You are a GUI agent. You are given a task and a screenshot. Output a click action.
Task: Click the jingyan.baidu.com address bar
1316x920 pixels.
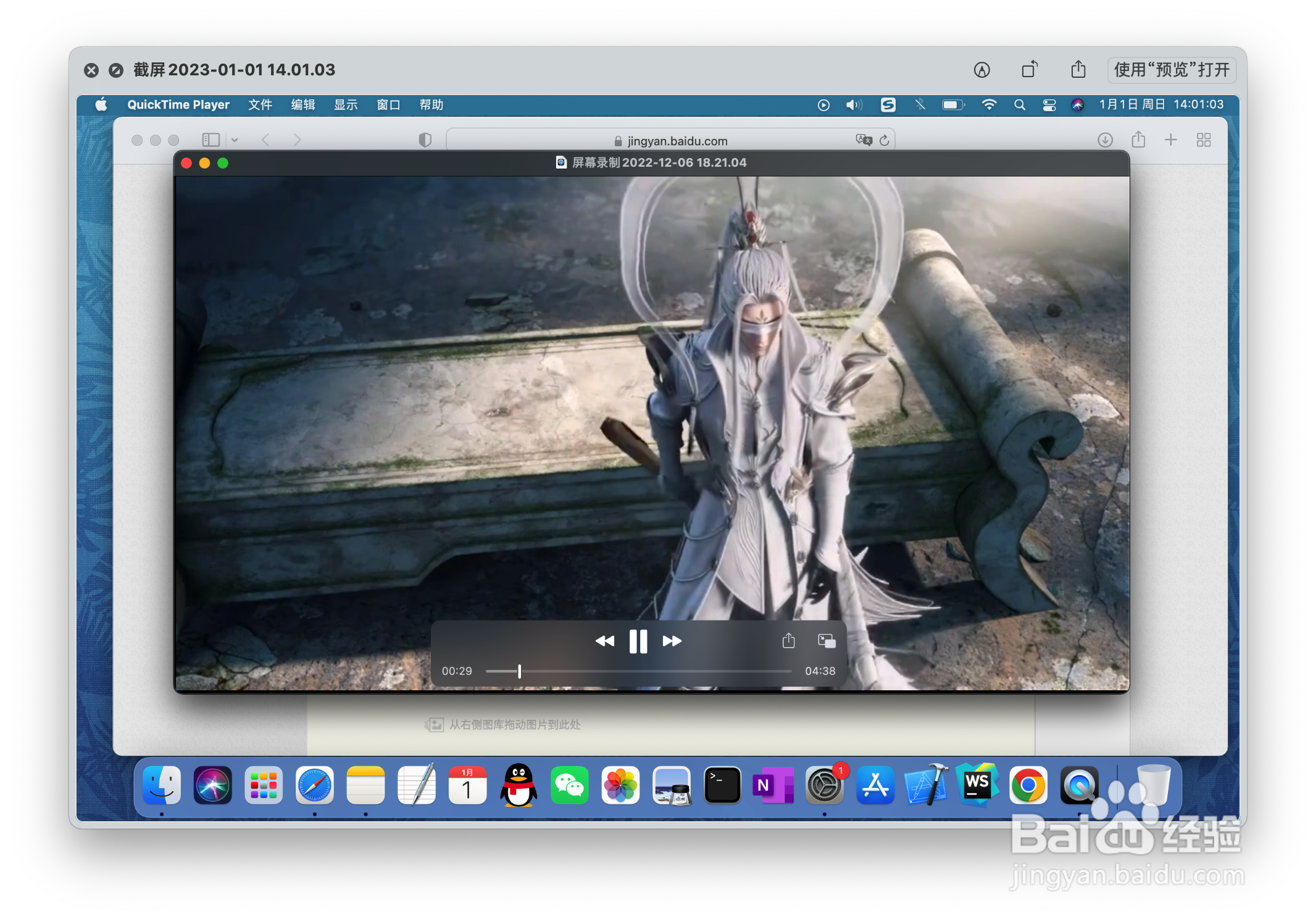tap(670, 140)
